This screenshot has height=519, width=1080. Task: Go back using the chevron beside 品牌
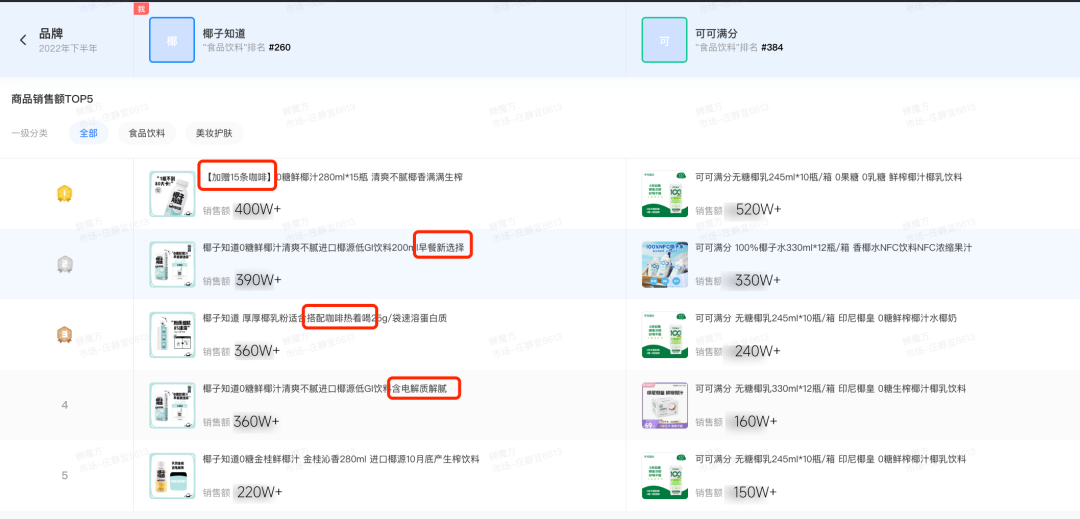[x=23, y=40]
